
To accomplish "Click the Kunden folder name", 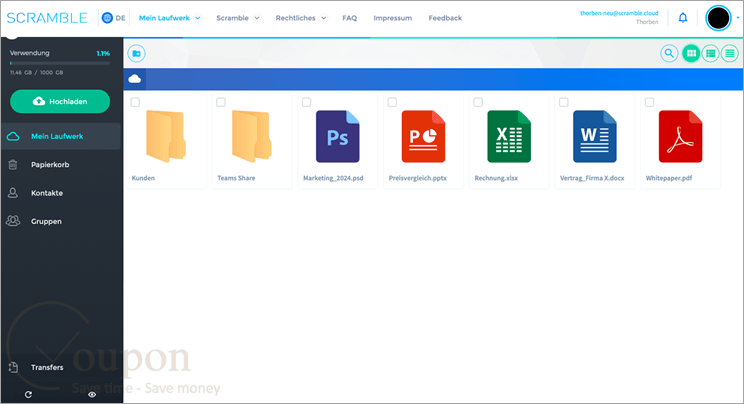I will coord(143,178).
